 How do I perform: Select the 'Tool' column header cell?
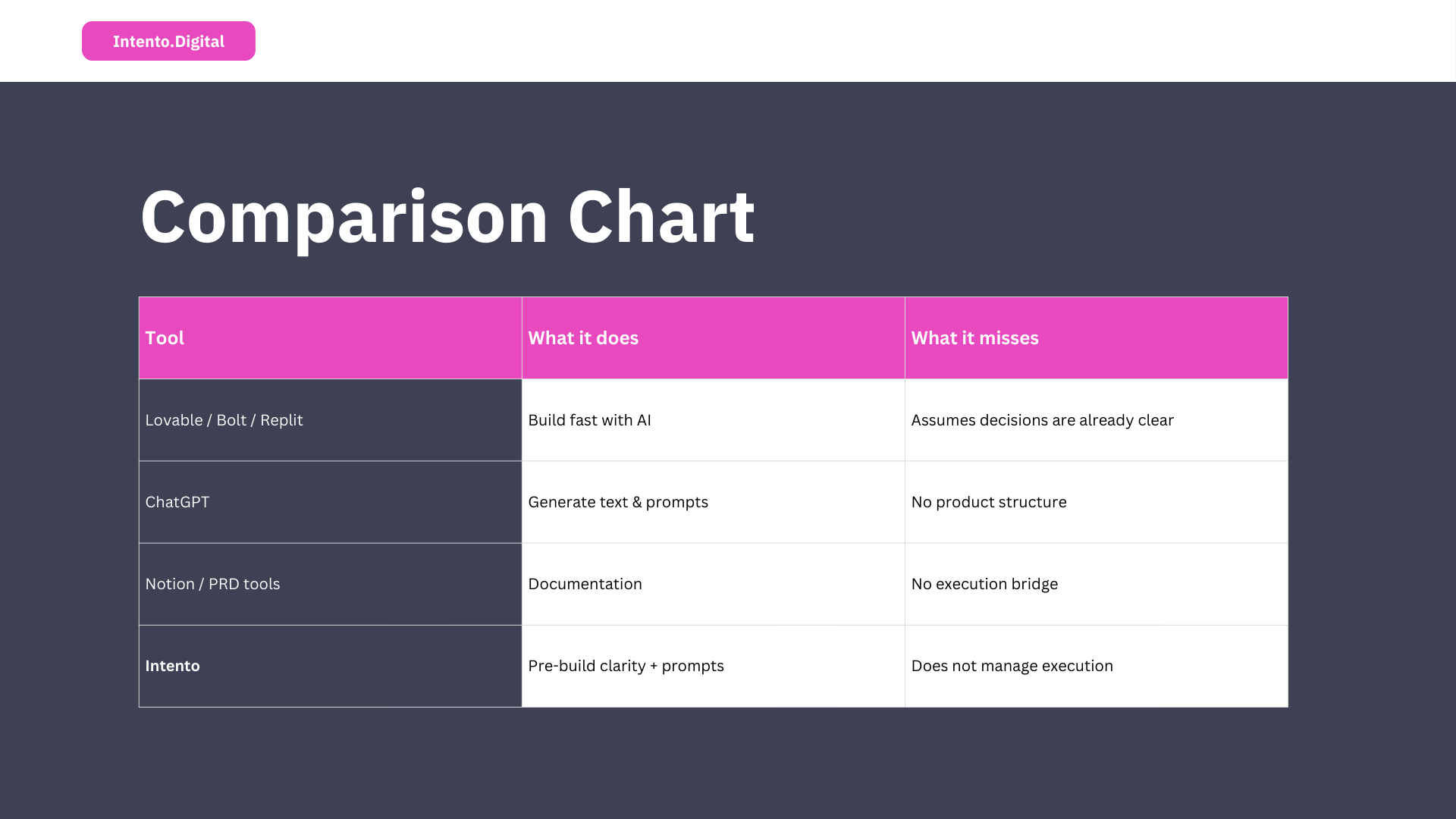[330, 338]
